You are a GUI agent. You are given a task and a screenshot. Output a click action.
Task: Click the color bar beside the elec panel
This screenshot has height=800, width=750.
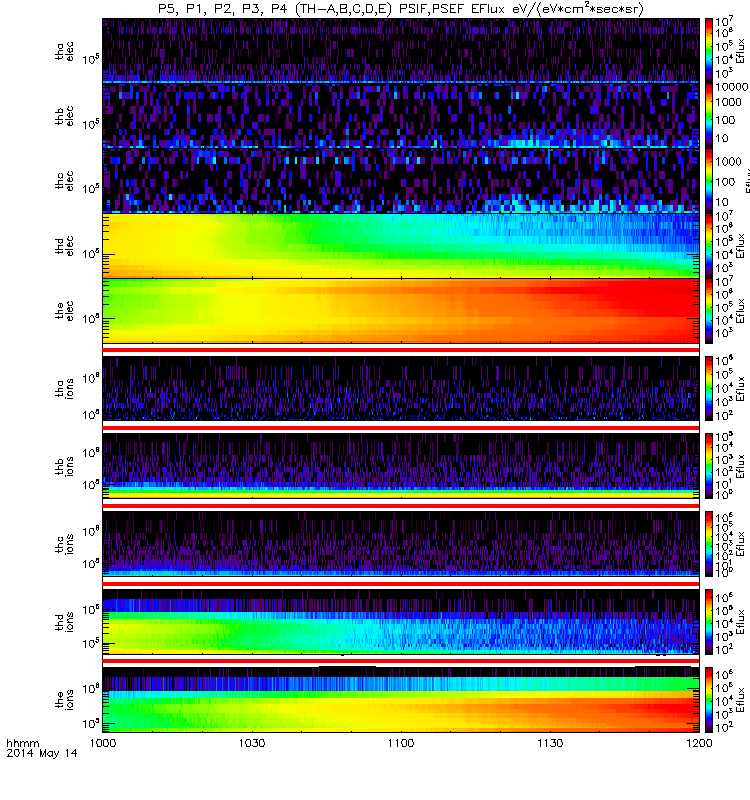coord(709,310)
